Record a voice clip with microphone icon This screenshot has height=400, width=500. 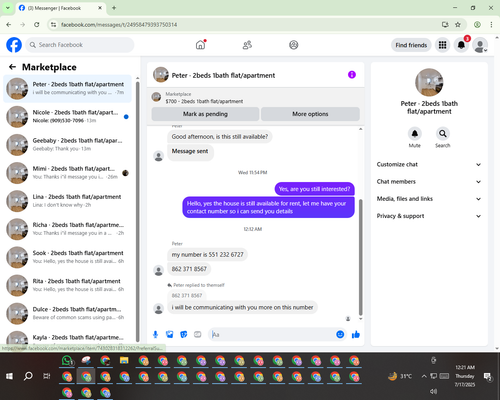[x=155, y=334]
